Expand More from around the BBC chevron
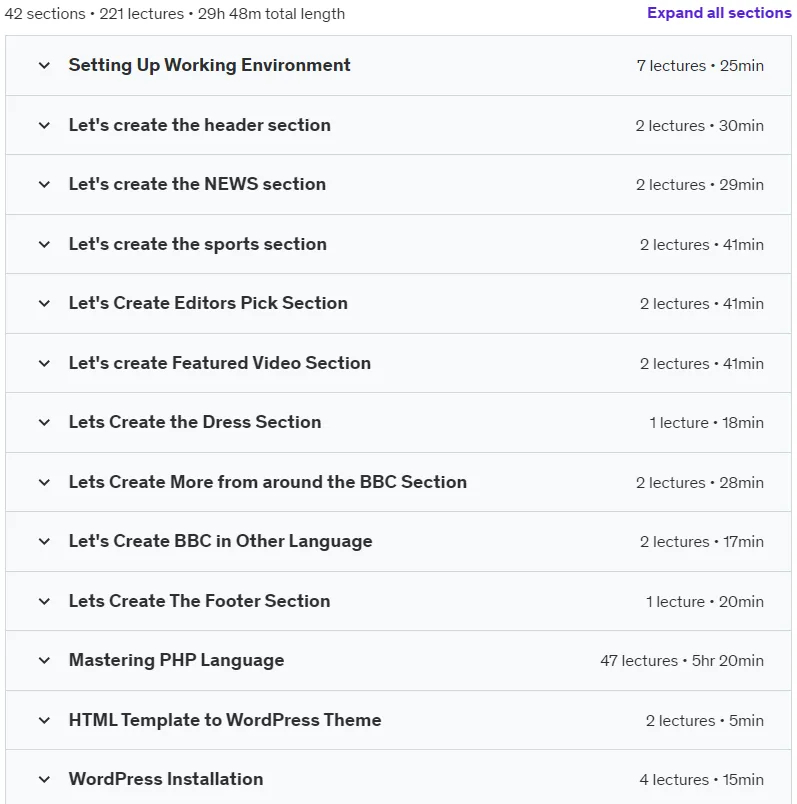The image size is (797, 804). coord(45,483)
